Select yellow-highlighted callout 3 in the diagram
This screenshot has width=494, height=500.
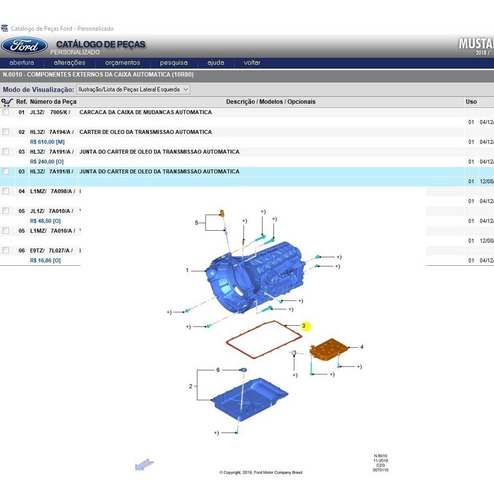click(x=305, y=326)
